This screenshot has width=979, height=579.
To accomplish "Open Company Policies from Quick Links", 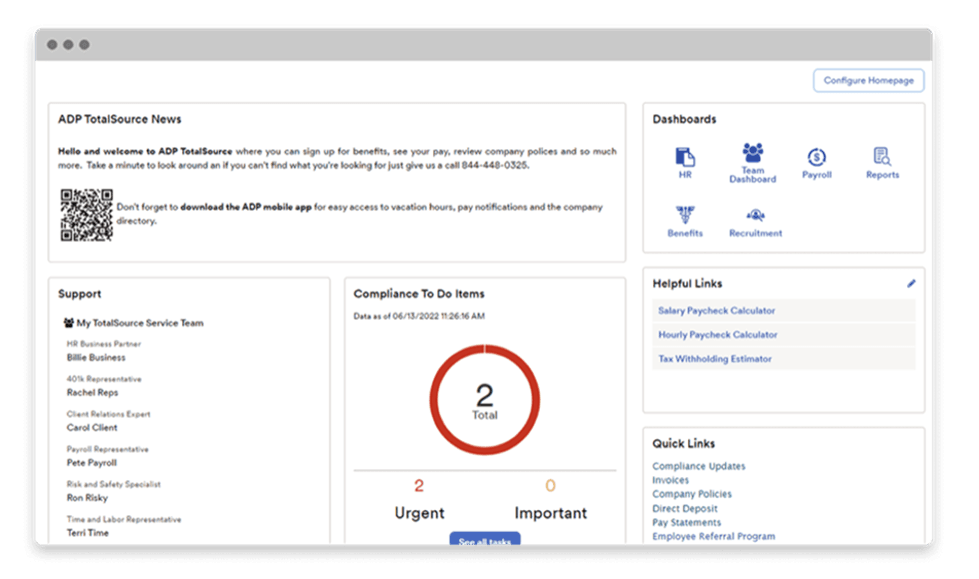I will (x=692, y=494).
